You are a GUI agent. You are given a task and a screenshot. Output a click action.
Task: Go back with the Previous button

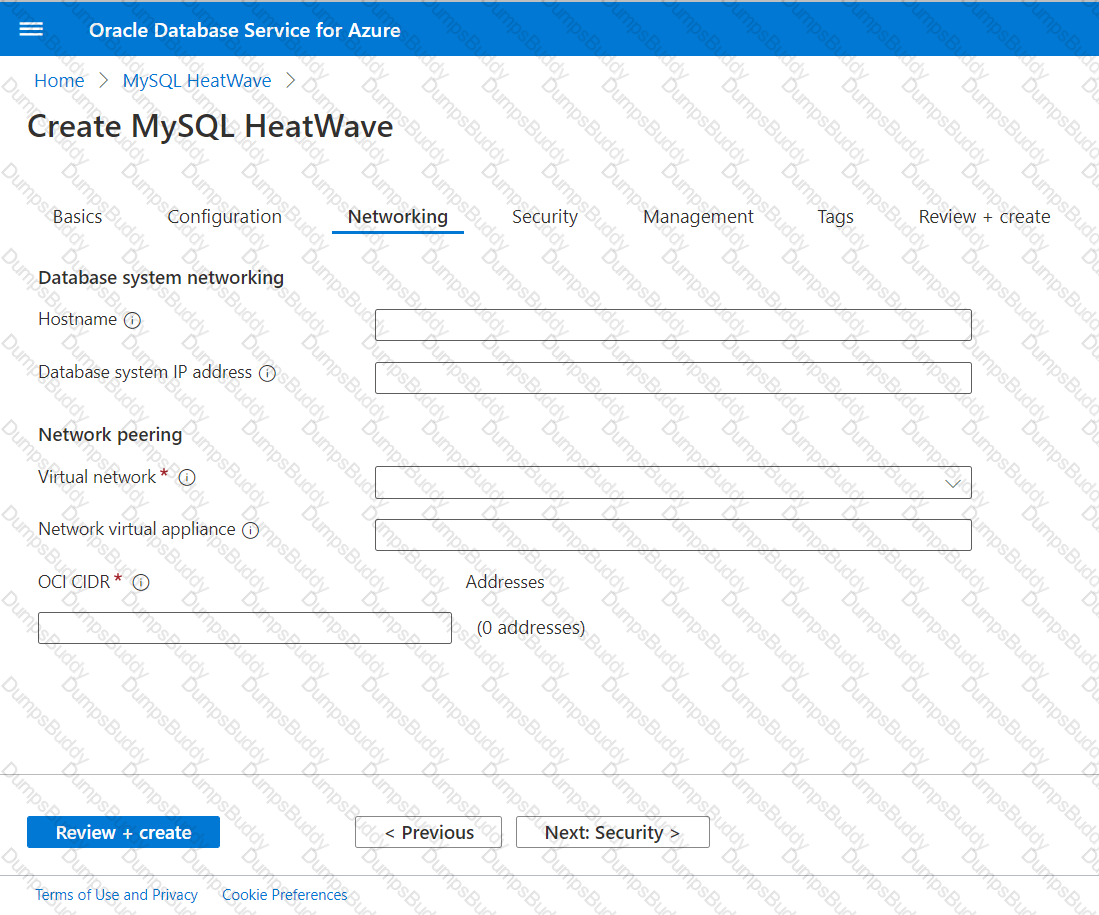coord(428,832)
